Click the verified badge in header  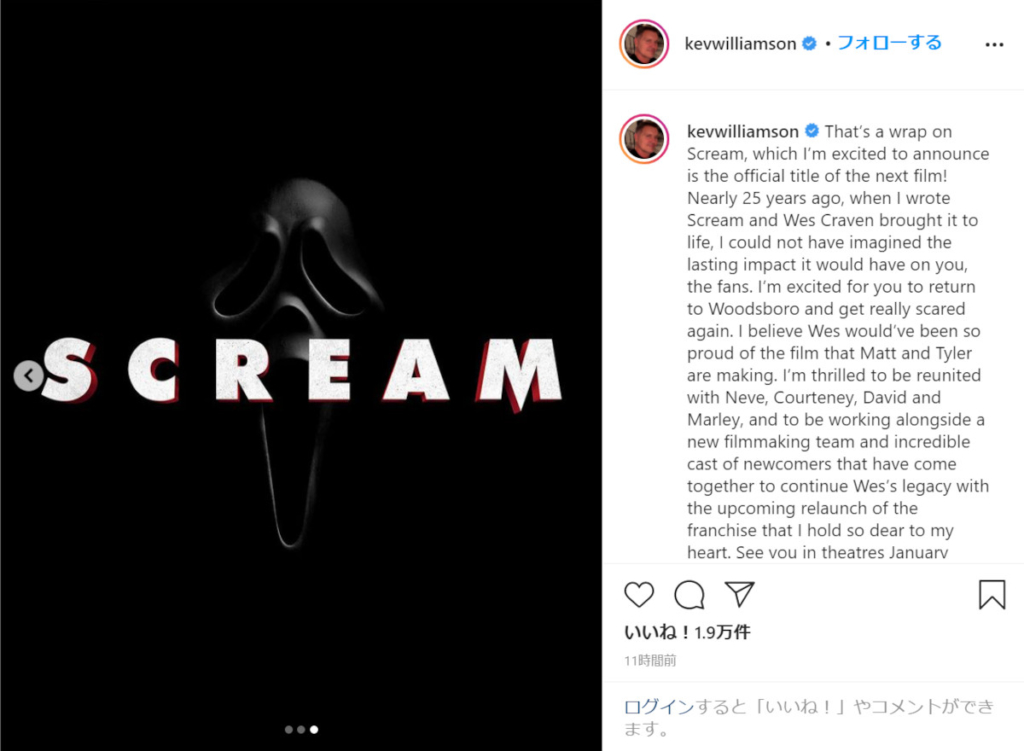coord(809,43)
